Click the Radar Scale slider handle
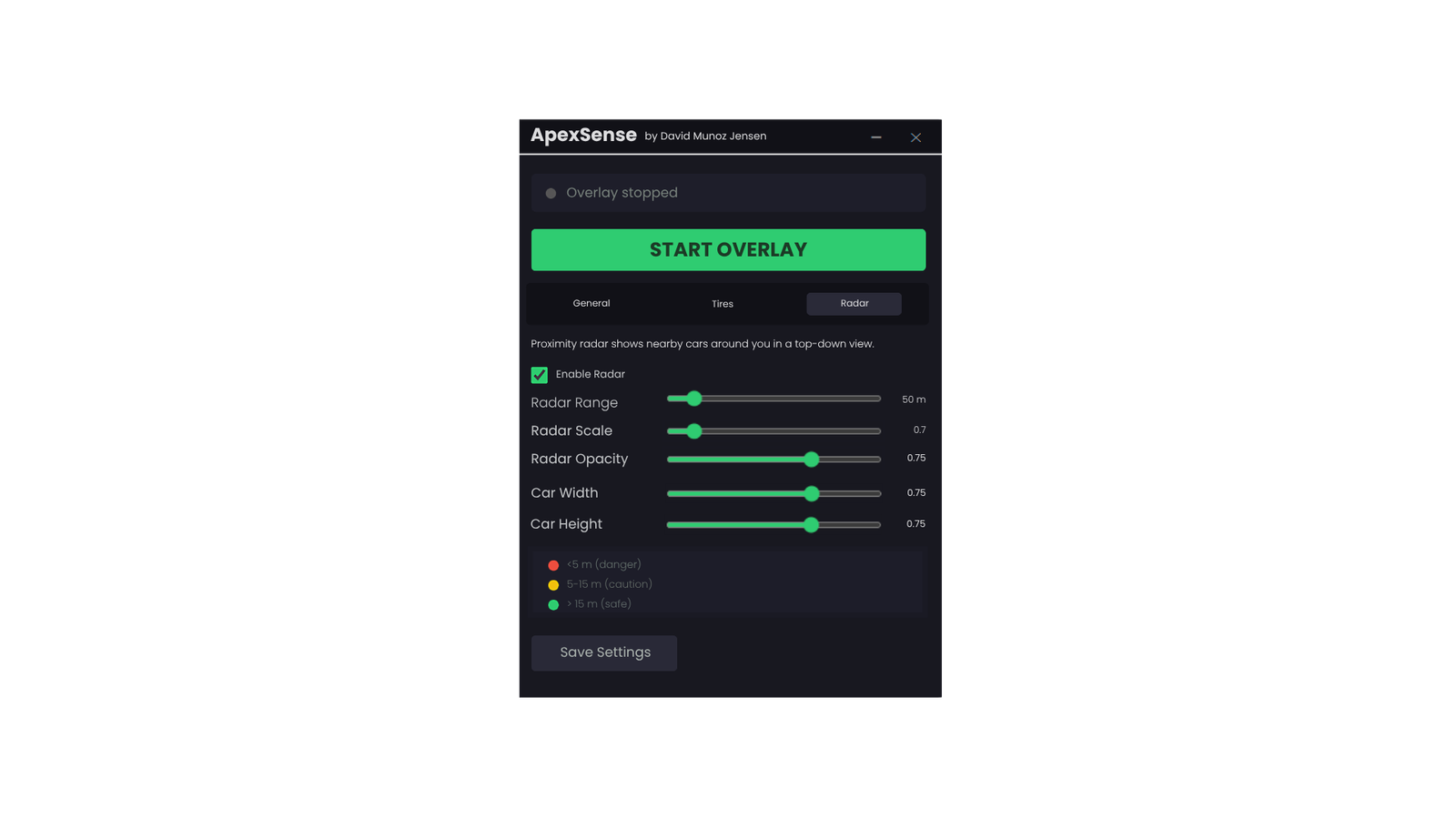 694,430
